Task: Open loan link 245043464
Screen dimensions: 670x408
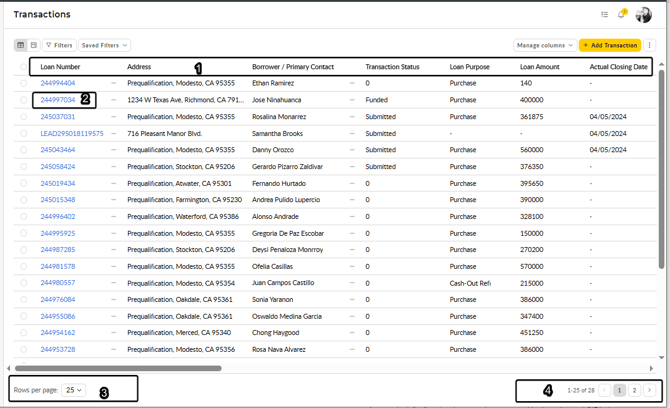Action: pyautogui.click(x=58, y=150)
